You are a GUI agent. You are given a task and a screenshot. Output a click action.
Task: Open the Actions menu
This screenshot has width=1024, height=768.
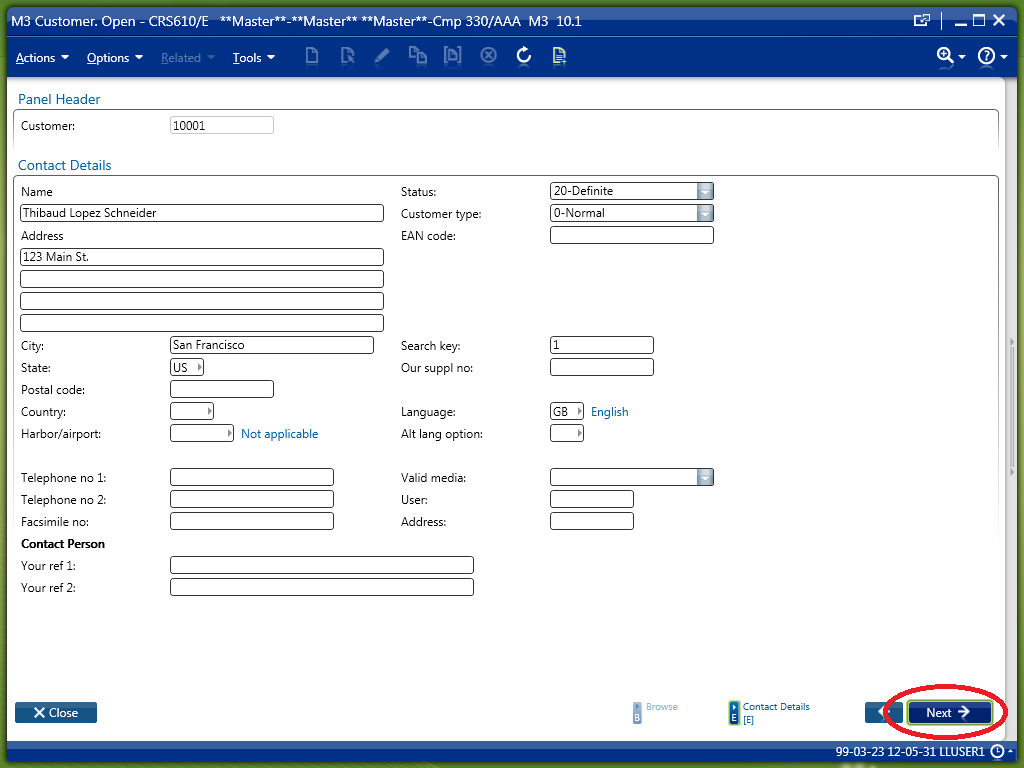42,58
